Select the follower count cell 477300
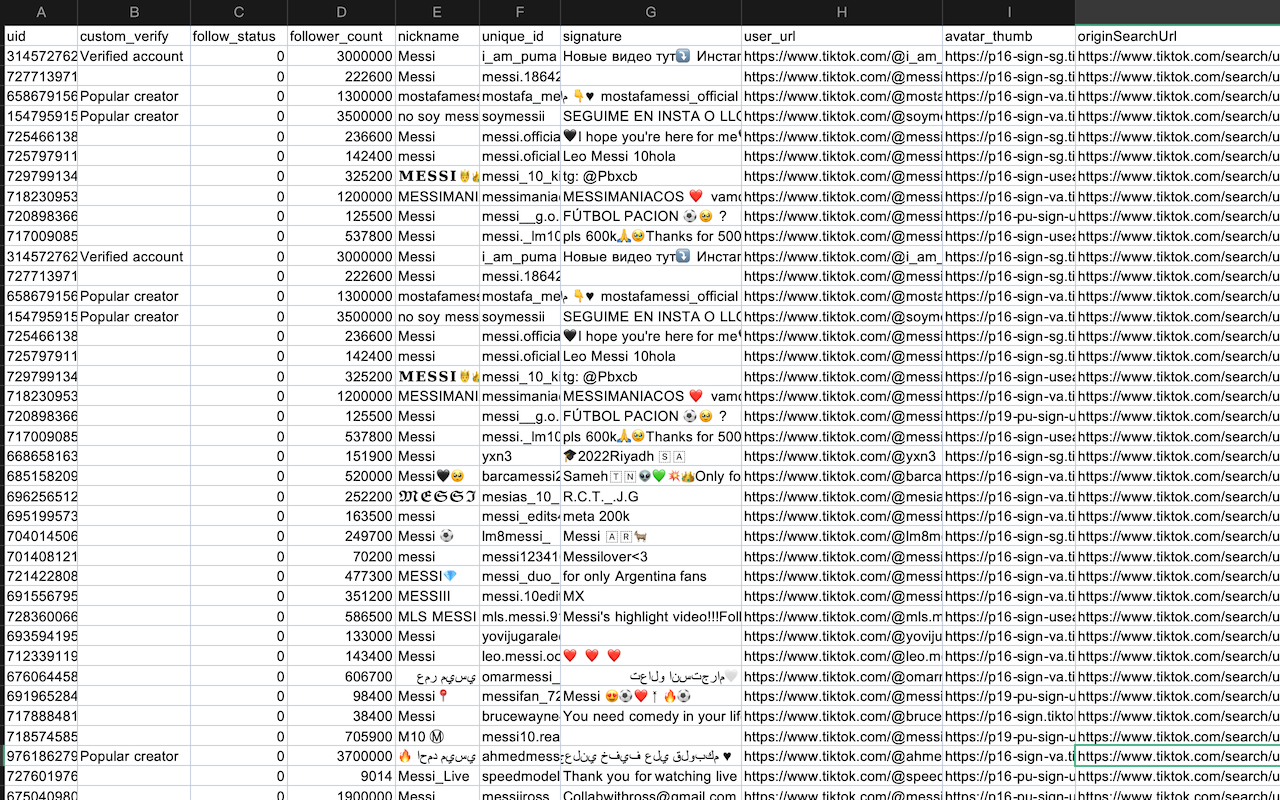The image size is (1280, 800). 342,576
